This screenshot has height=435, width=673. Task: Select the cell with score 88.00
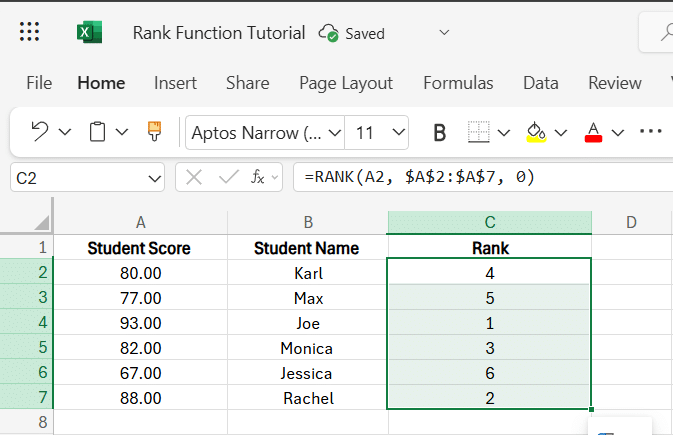point(140,398)
